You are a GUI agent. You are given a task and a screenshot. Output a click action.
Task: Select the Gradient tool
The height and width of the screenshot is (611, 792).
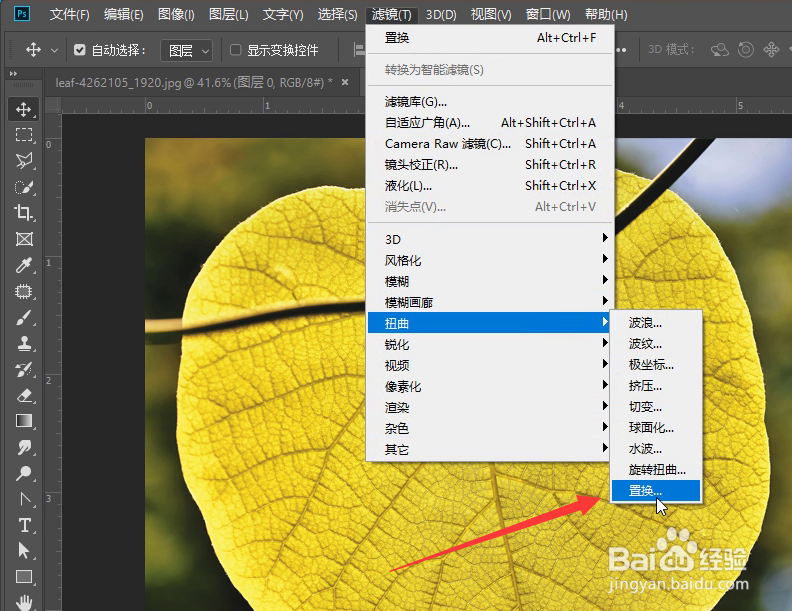click(x=23, y=421)
